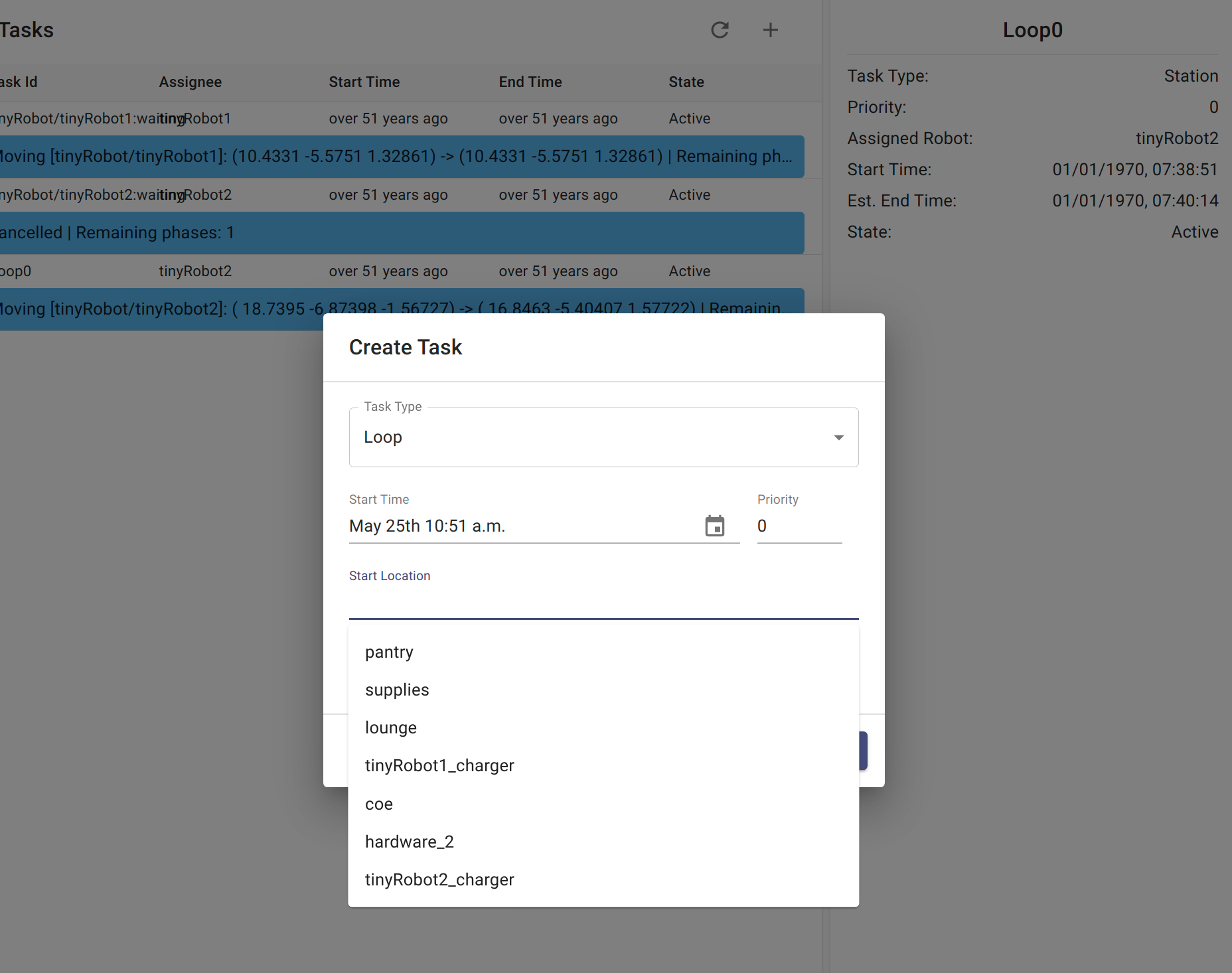Pick 'lounge' from the start locations
This screenshot has height=973, width=1232.
pos(391,727)
